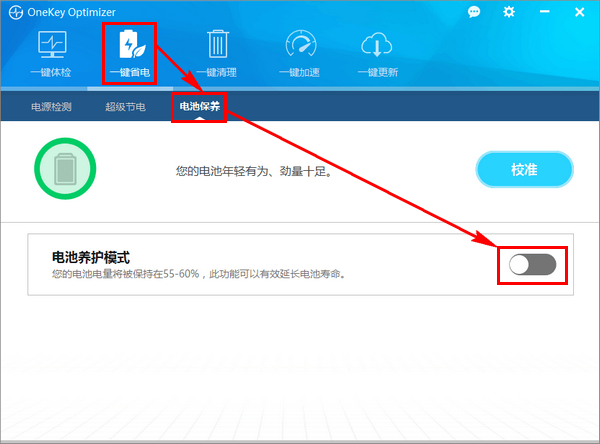Open the 一键体检 health check icon
The width and height of the screenshot is (600, 444).
52,44
